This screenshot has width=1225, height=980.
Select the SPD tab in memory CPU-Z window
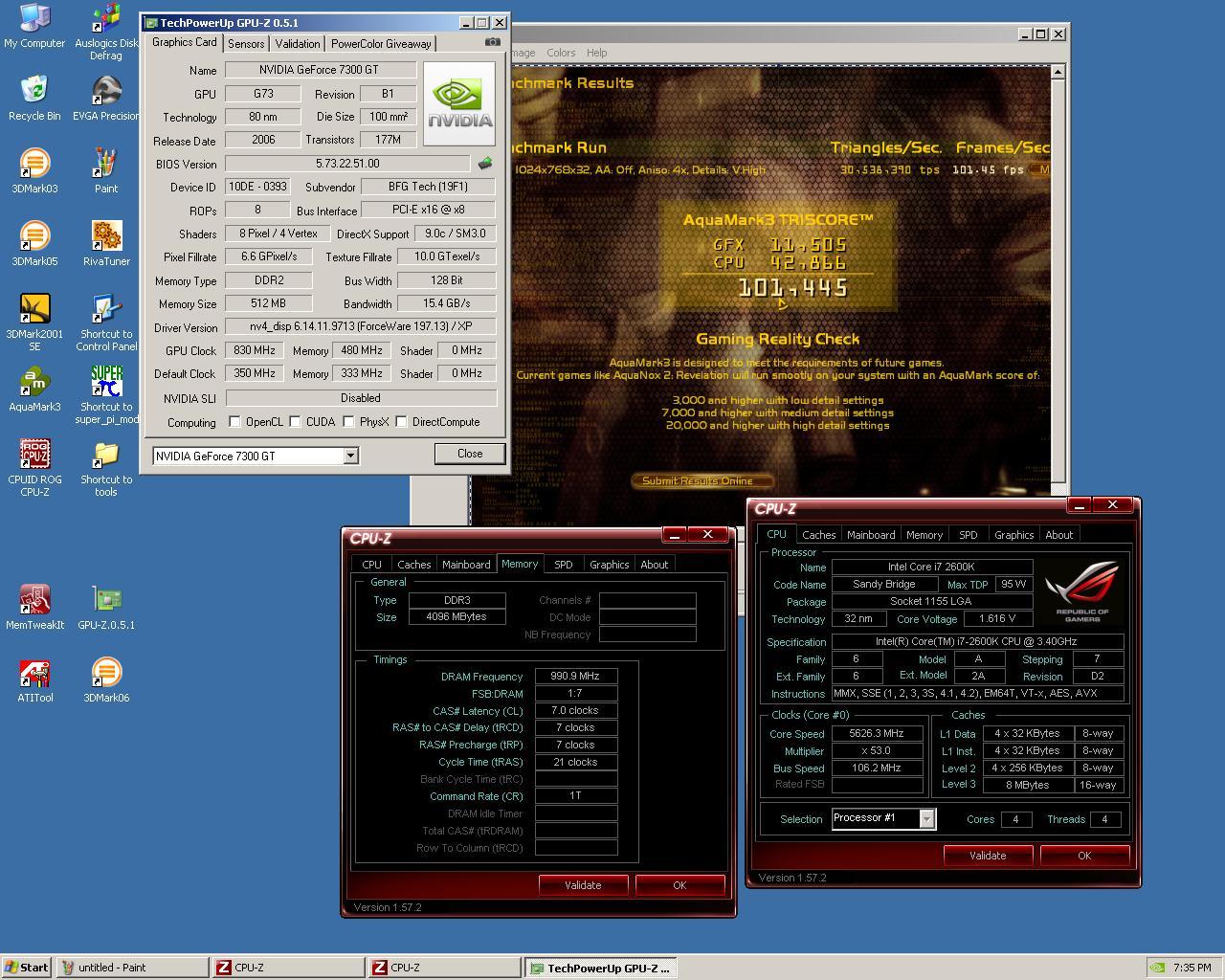click(564, 565)
